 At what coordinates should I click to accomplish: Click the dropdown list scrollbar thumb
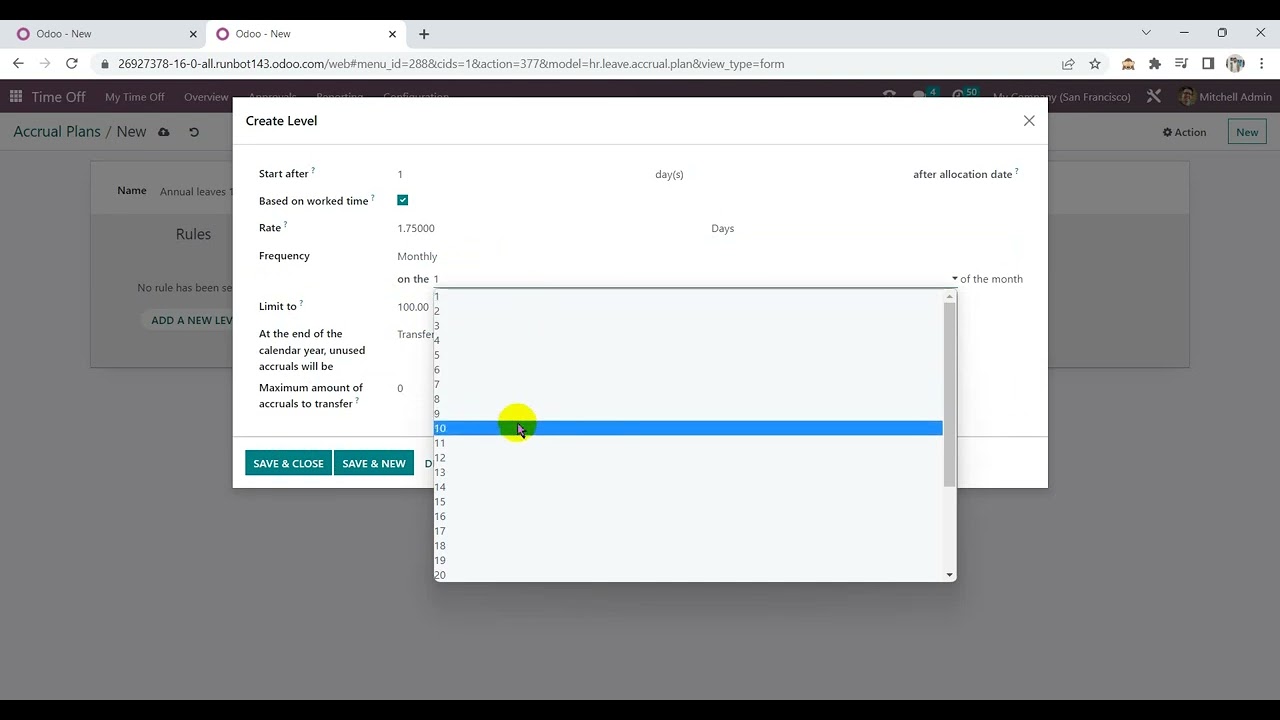click(x=950, y=395)
